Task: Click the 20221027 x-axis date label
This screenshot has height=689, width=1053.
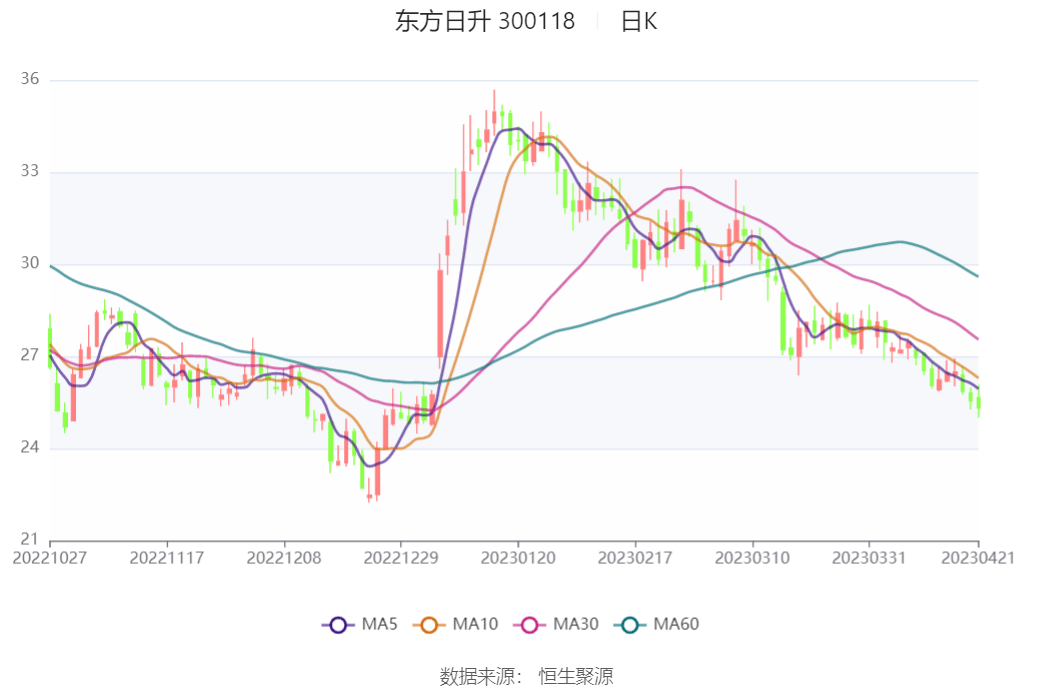Action: point(50,558)
